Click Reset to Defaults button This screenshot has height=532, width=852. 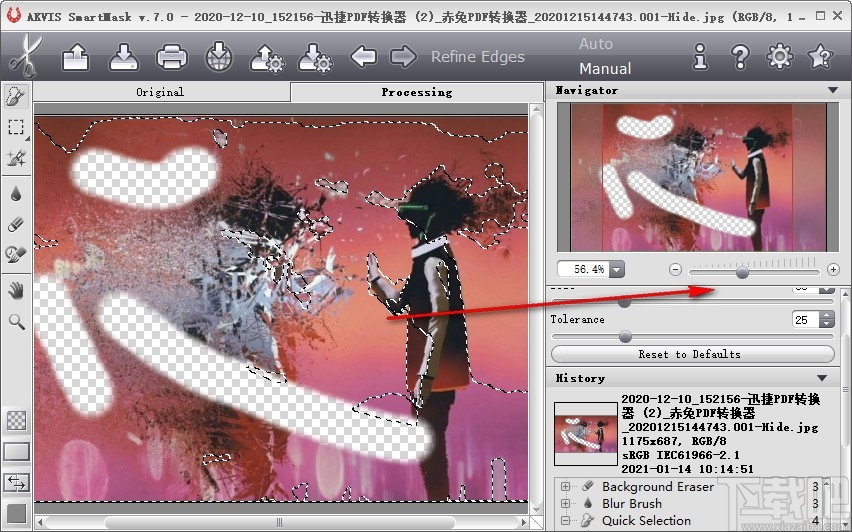point(692,354)
